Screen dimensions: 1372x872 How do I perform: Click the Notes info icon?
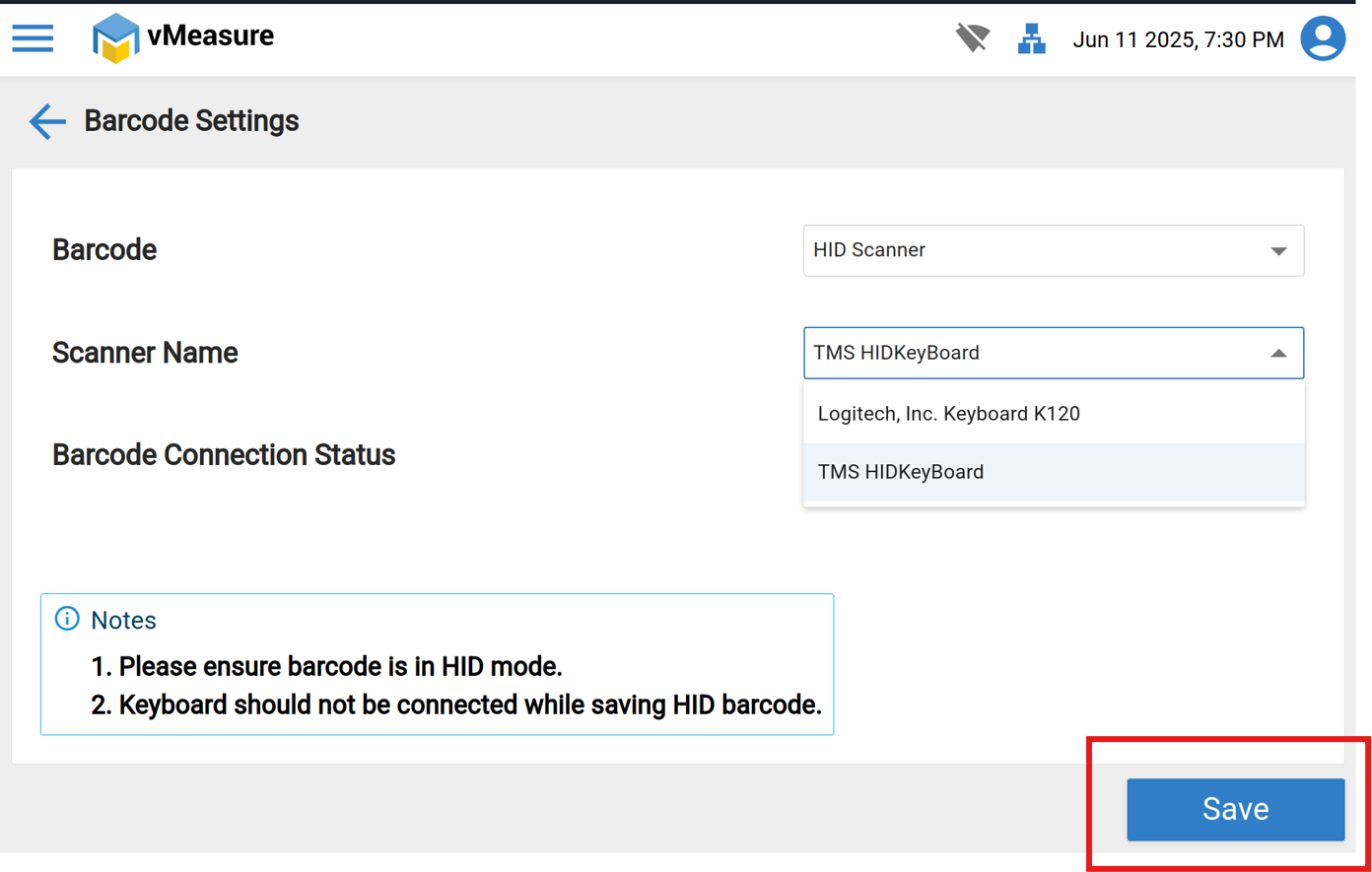pyautogui.click(x=67, y=619)
